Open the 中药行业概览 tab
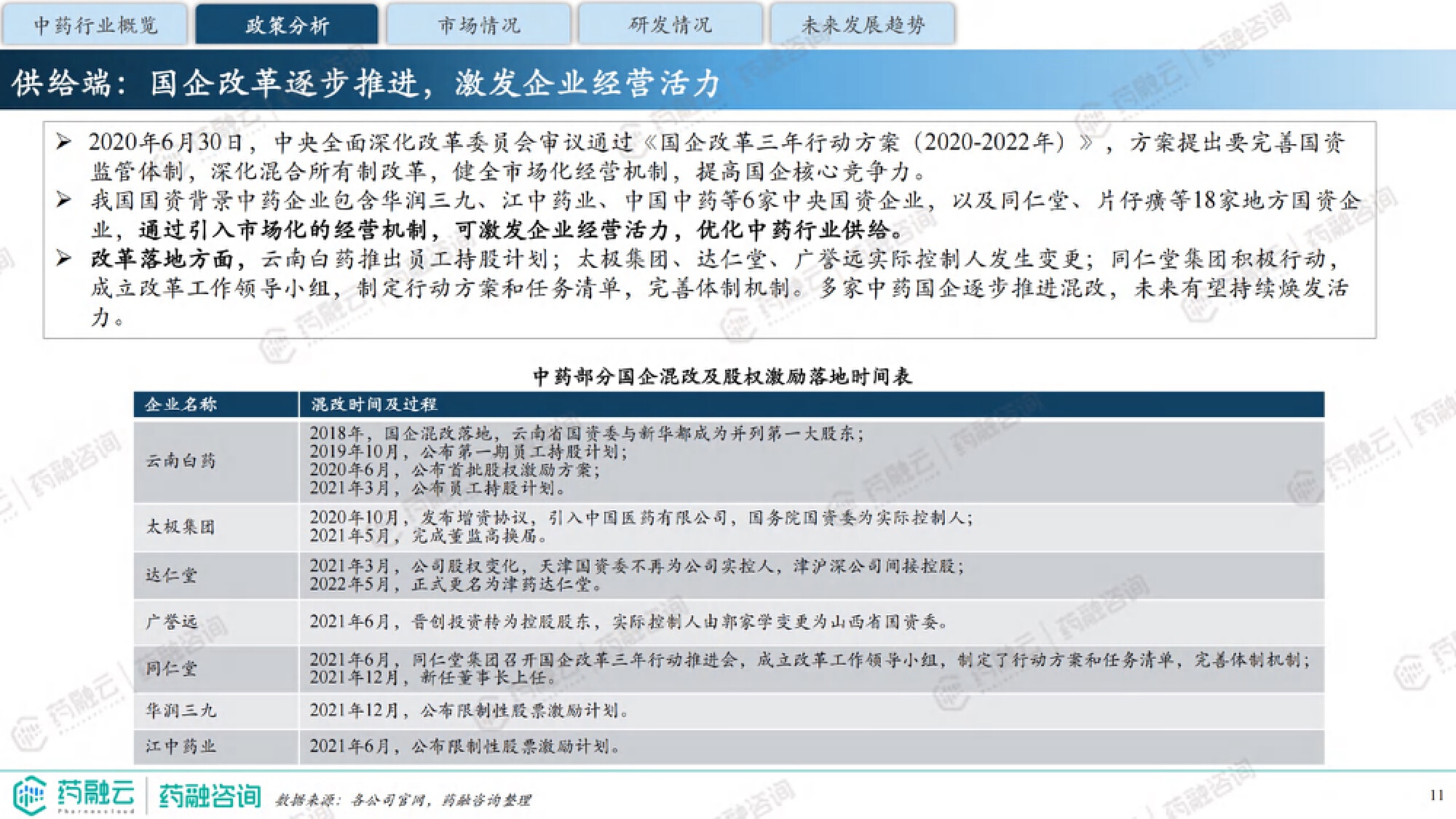1456x819 pixels. [x=95, y=25]
